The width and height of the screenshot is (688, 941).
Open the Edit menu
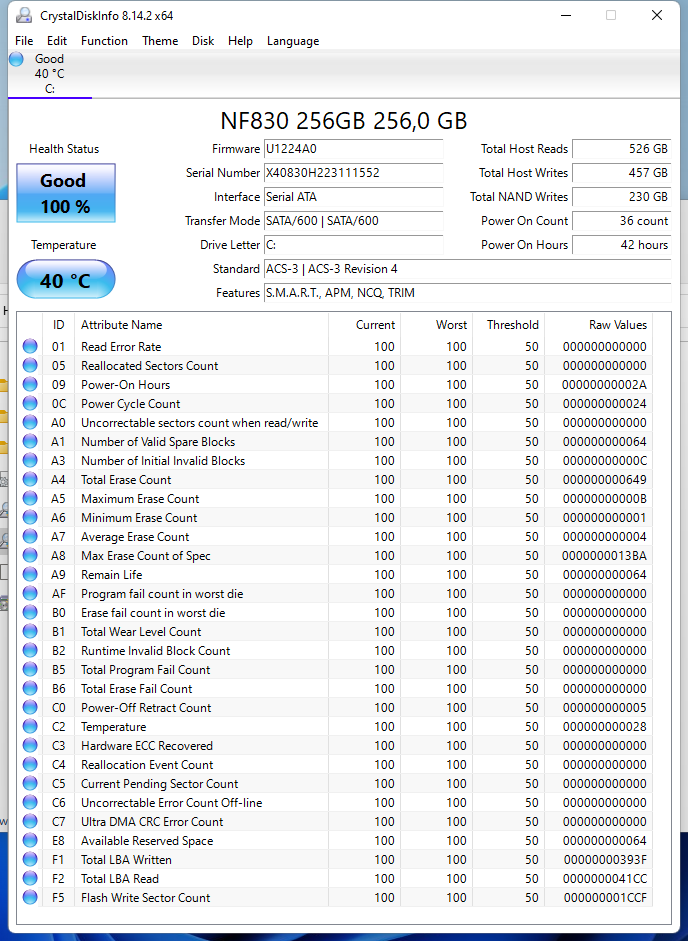click(x=57, y=41)
